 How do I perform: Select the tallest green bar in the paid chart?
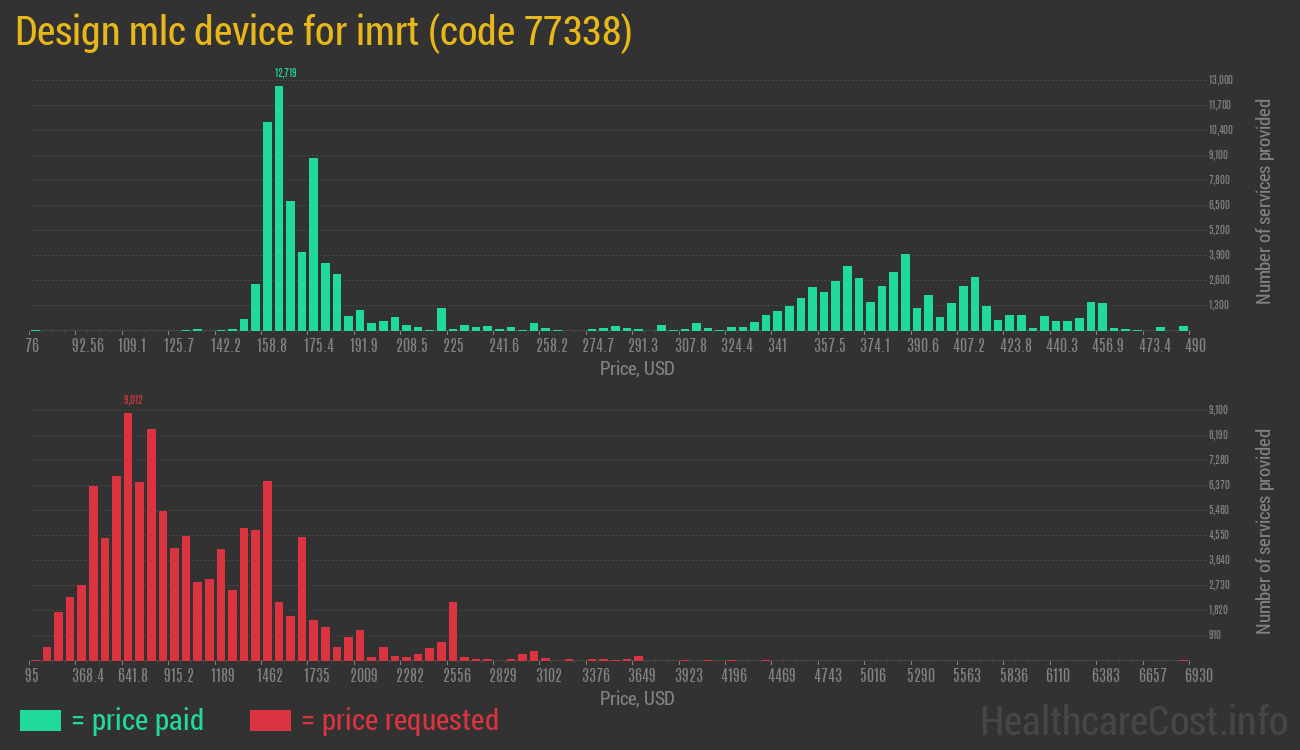tap(279, 208)
